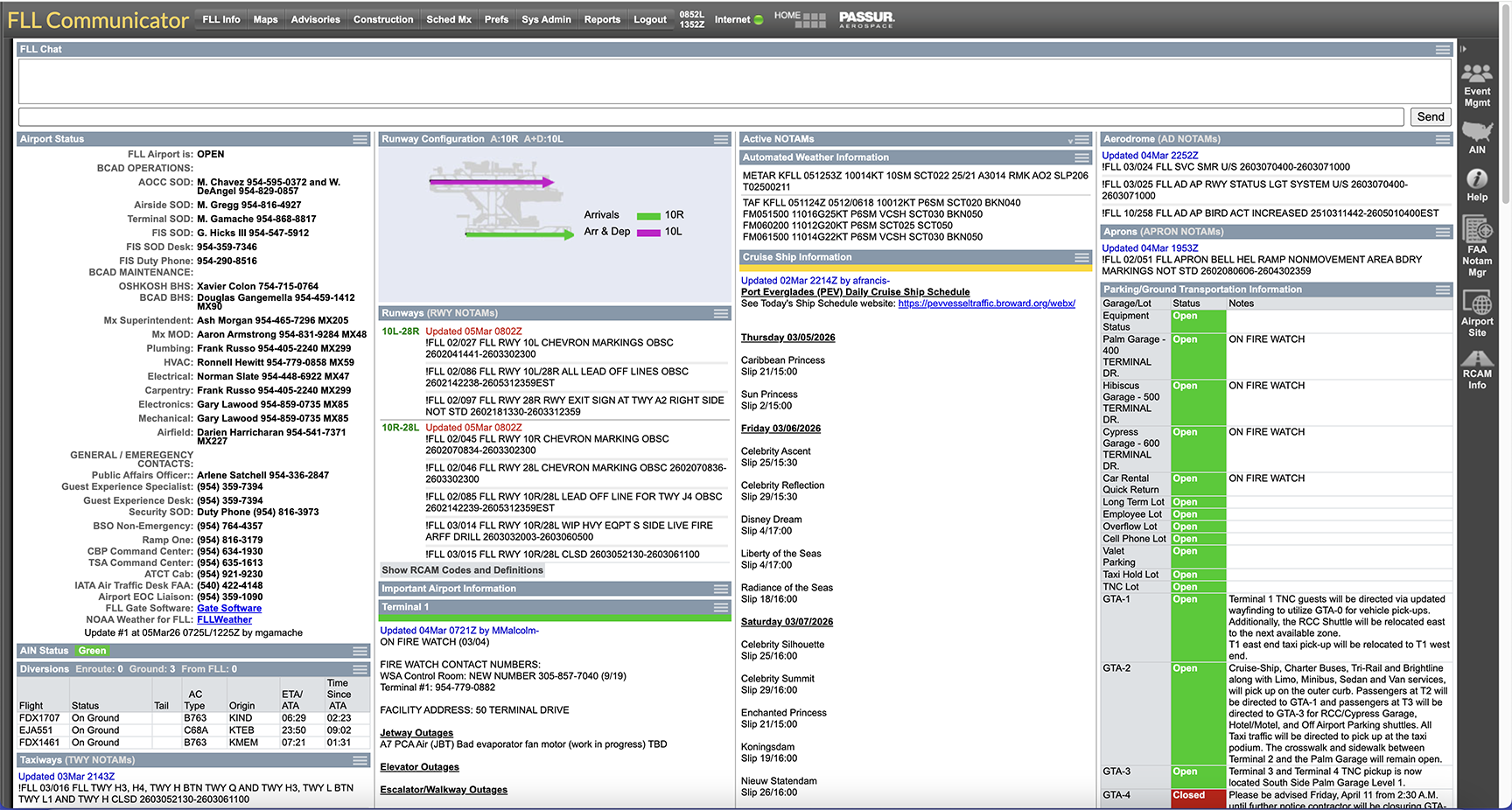Click the magenta 10L legend swatch

point(648,233)
